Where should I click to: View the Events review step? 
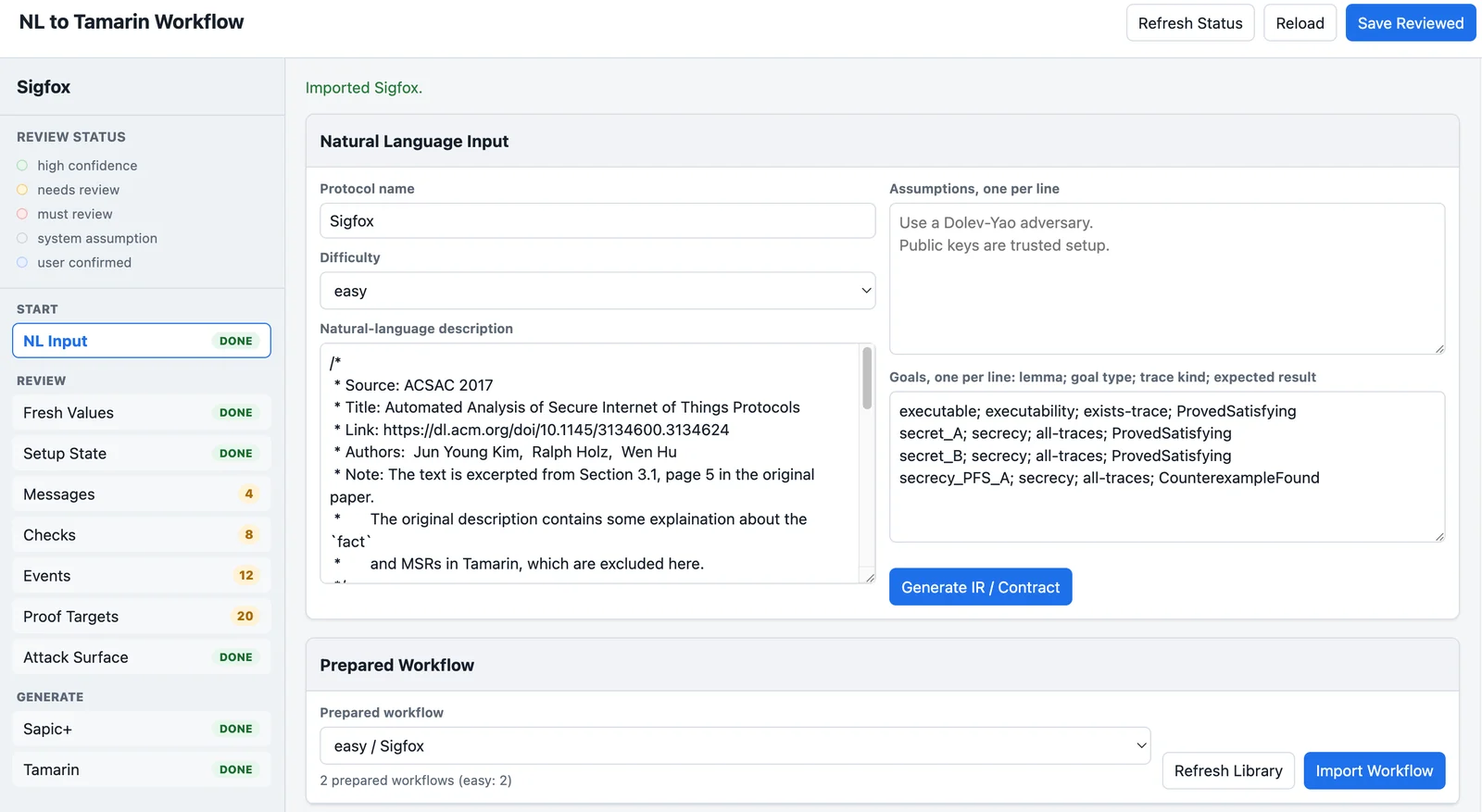tap(142, 576)
